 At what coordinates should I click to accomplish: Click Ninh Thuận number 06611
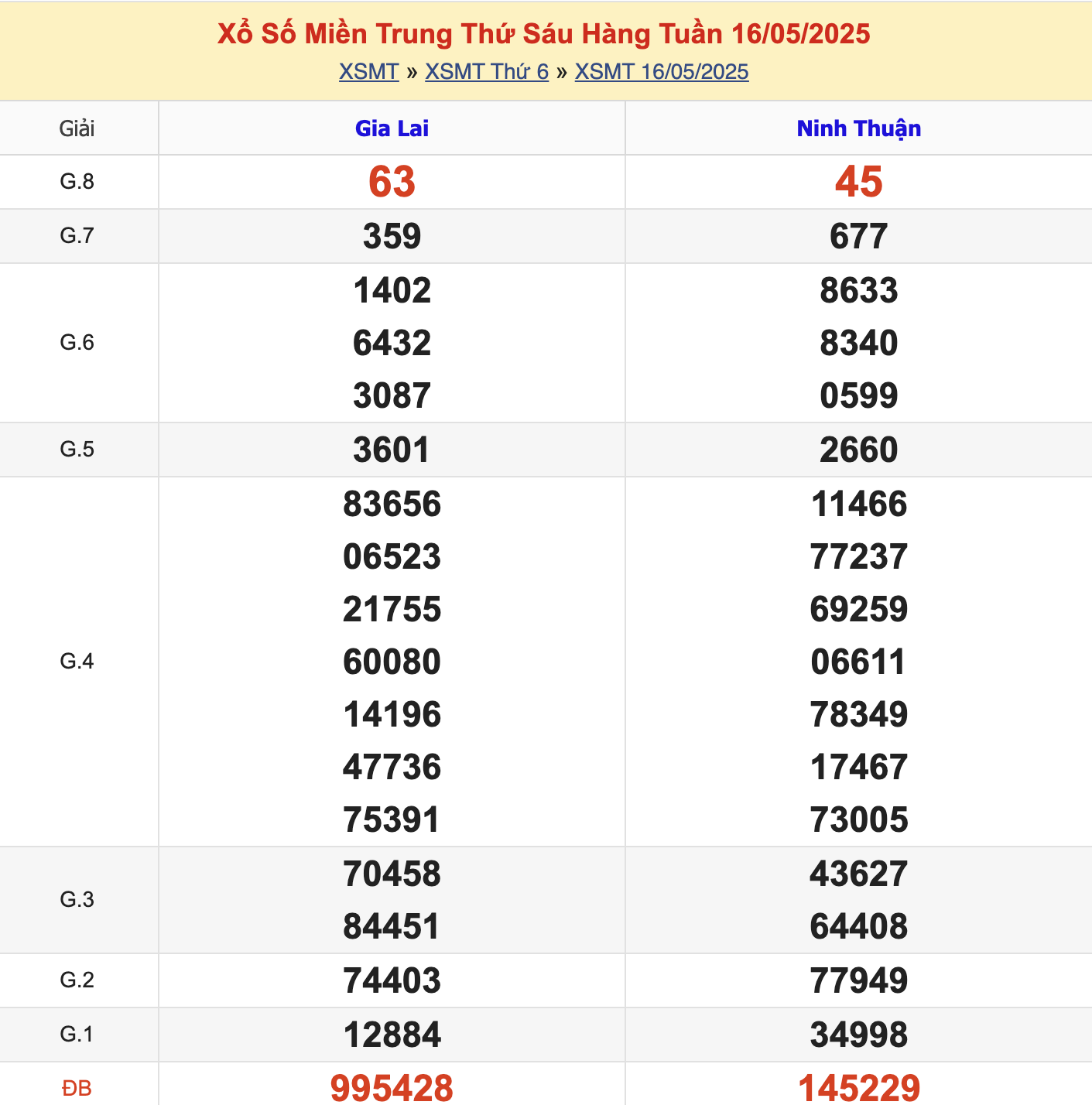859,662
